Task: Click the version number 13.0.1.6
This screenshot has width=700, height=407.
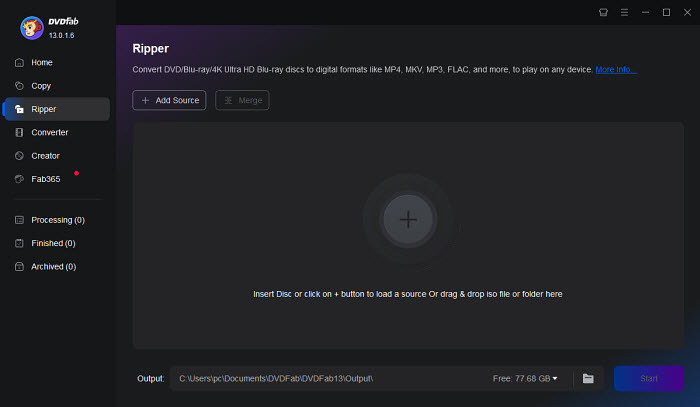Action: pyautogui.click(x=62, y=35)
